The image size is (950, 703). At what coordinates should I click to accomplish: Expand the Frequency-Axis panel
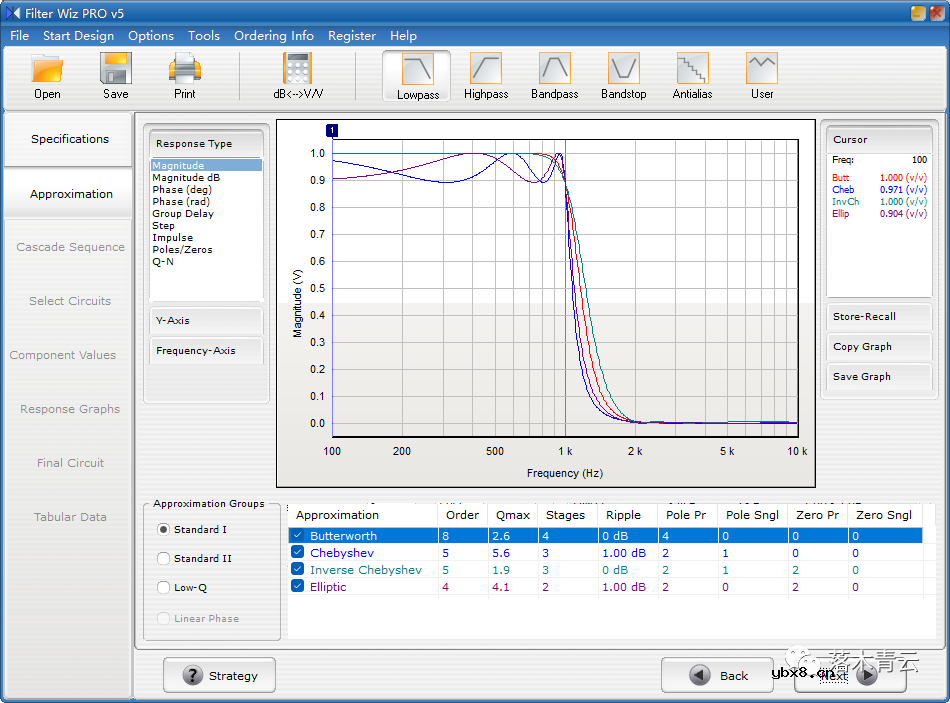pos(206,351)
